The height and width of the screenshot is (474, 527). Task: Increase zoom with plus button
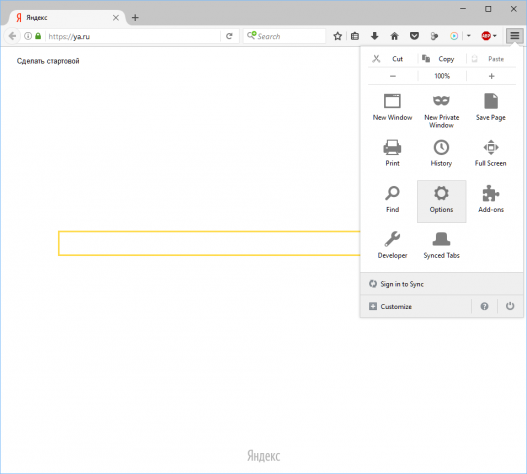[491, 76]
